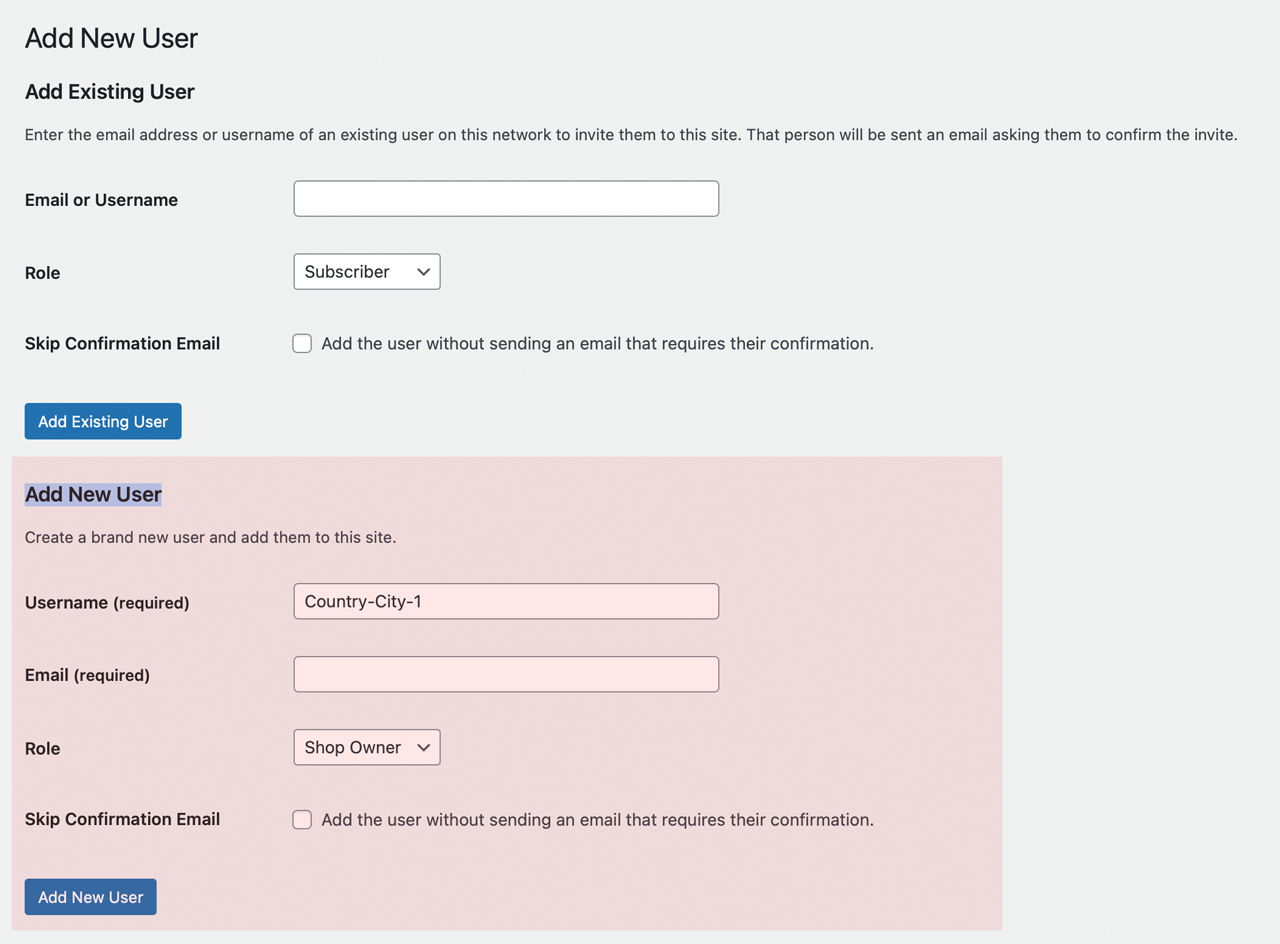This screenshot has width=1280, height=944.
Task: Click the "Add Existing User" section heading
Action: (110, 92)
